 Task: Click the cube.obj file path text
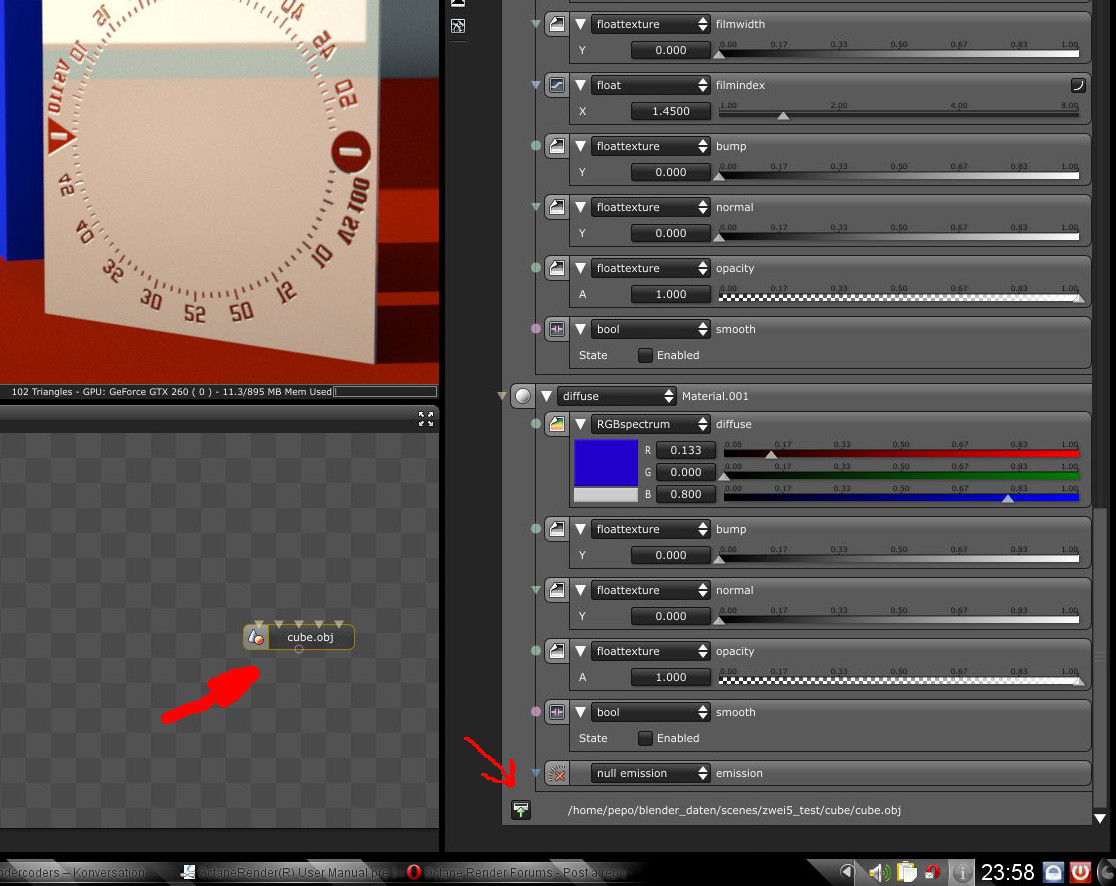tap(735, 811)
